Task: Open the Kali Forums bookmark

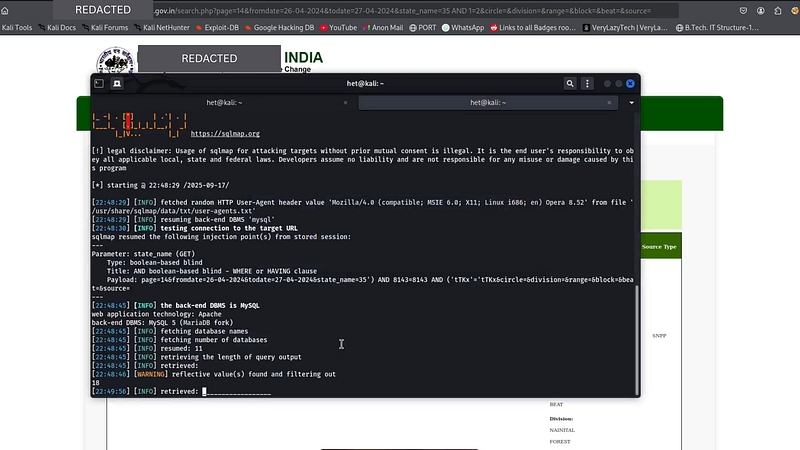Action: (x=105, y=28)
